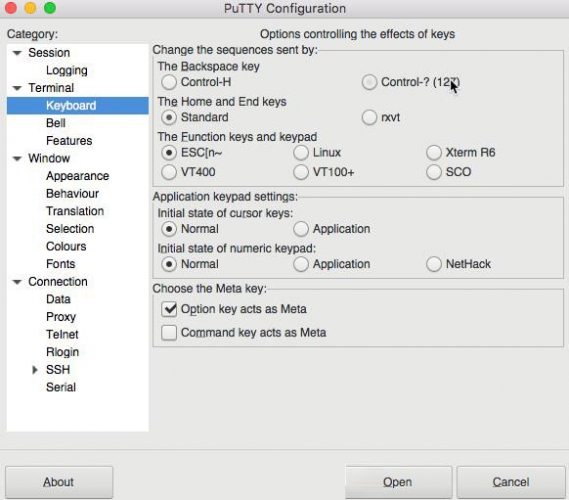Screen dimensions: 569x500
Task: Collapse the Session tree category
Action: click(x=17, y=53)
